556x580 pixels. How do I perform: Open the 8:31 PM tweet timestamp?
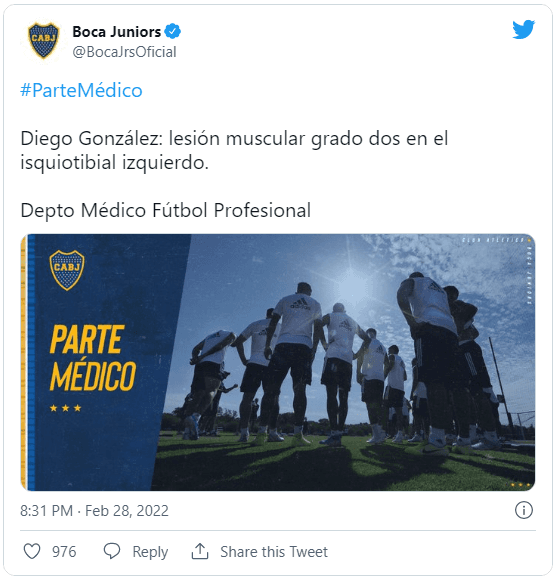(x=47, y=511)
